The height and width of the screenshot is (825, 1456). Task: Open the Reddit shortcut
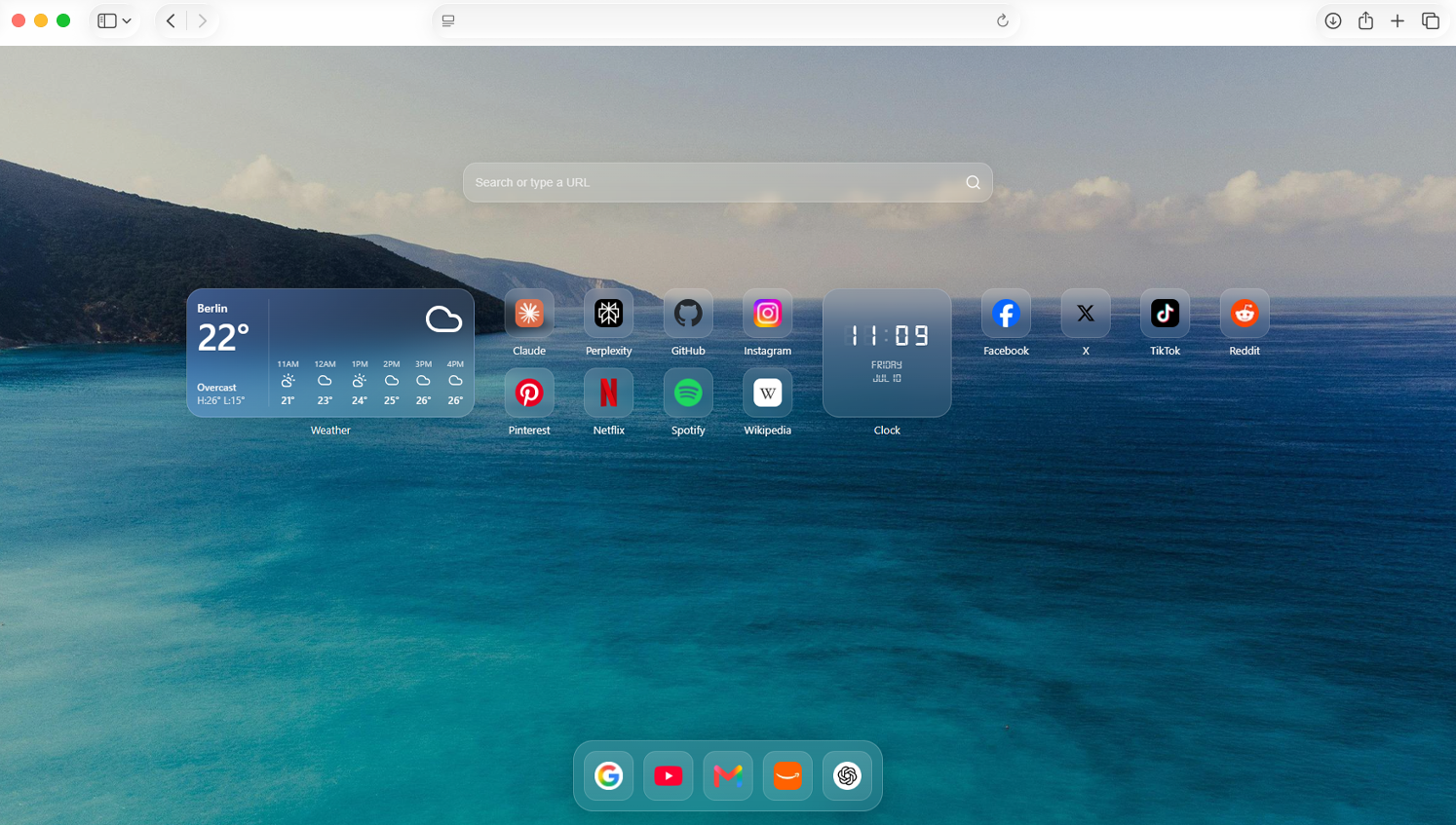(1245, 314)
